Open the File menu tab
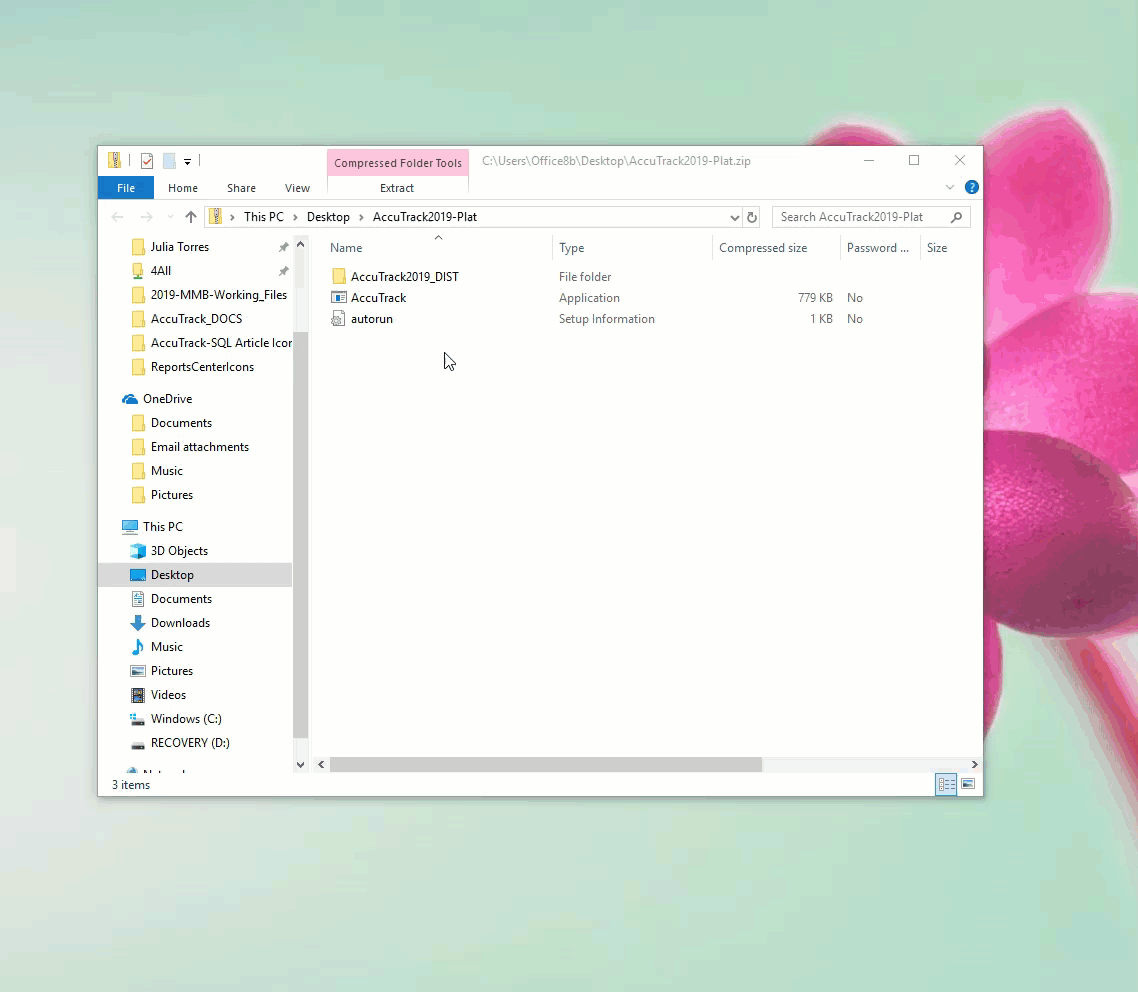Screen dimensions: 1138x992 (126, 188)
